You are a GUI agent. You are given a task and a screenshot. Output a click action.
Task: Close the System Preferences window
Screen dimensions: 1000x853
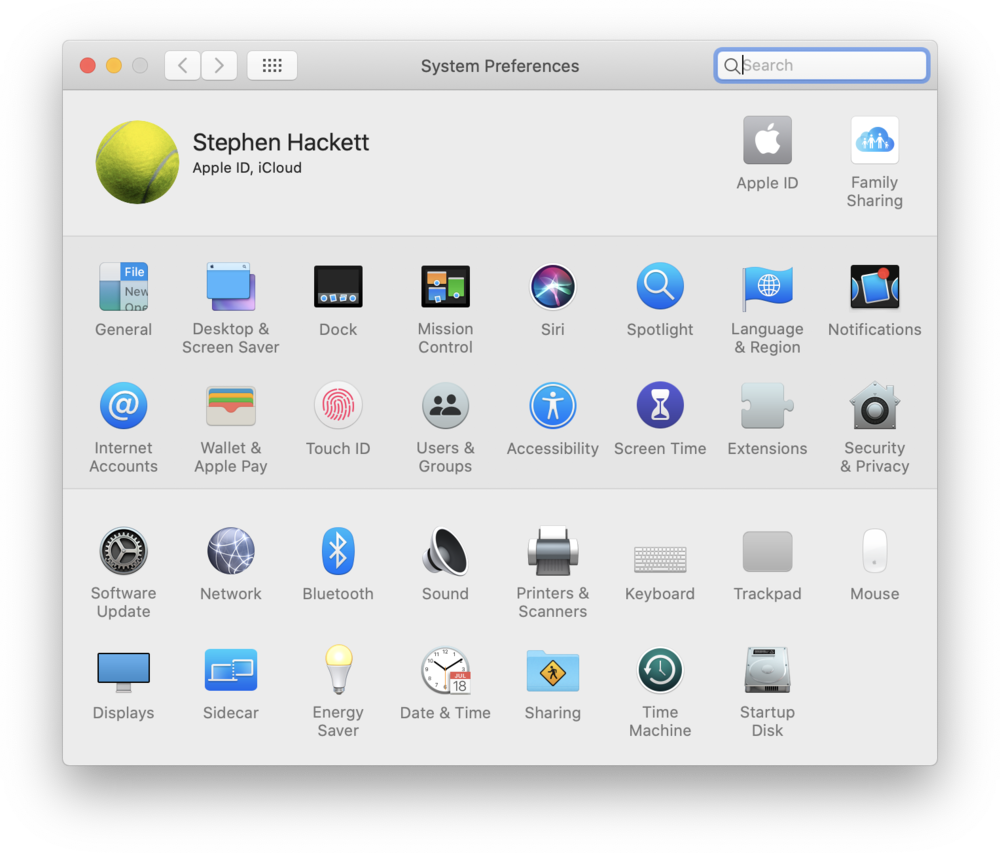point(88,66)
